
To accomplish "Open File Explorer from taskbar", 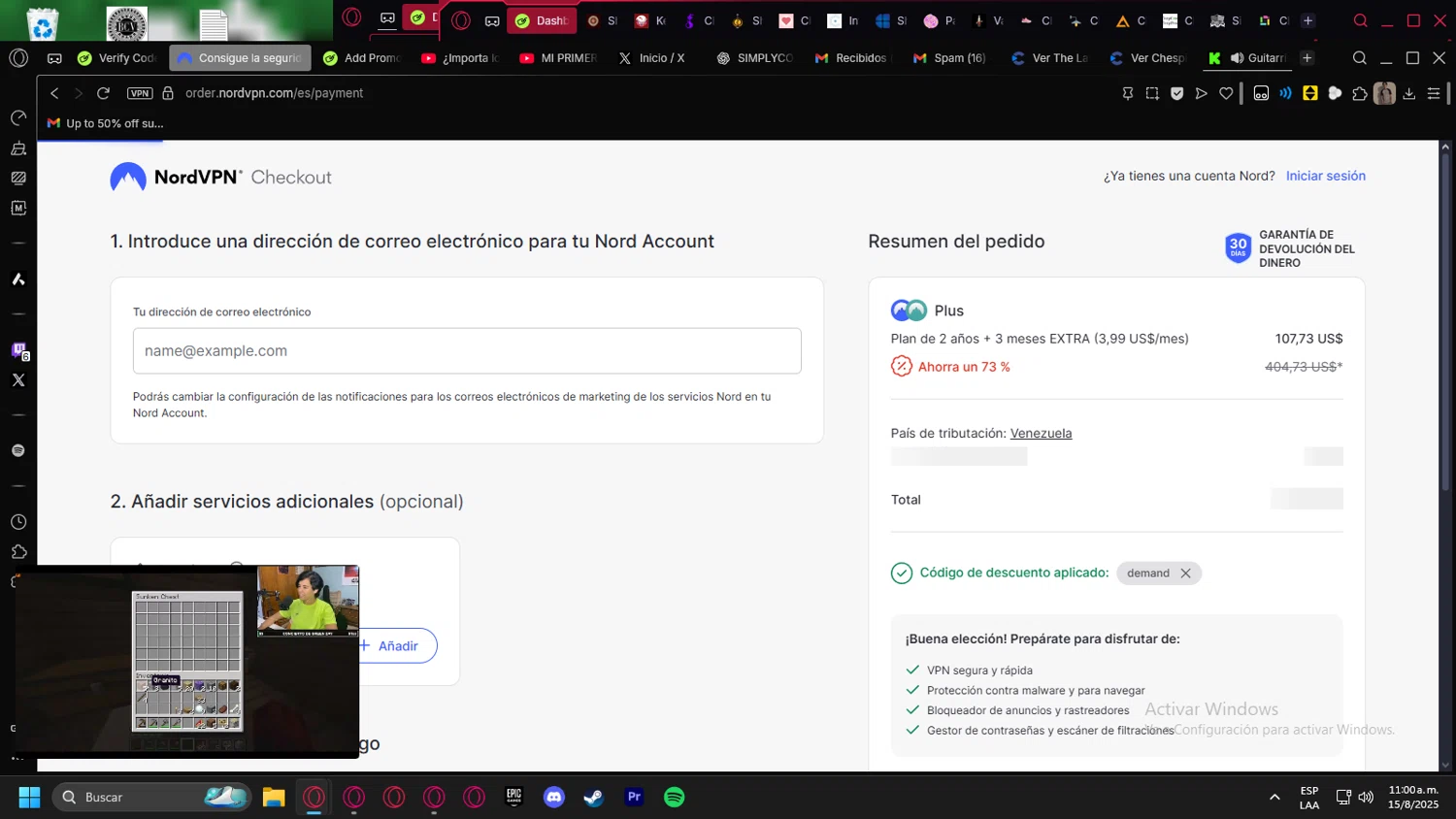I will tap(274, 798).
